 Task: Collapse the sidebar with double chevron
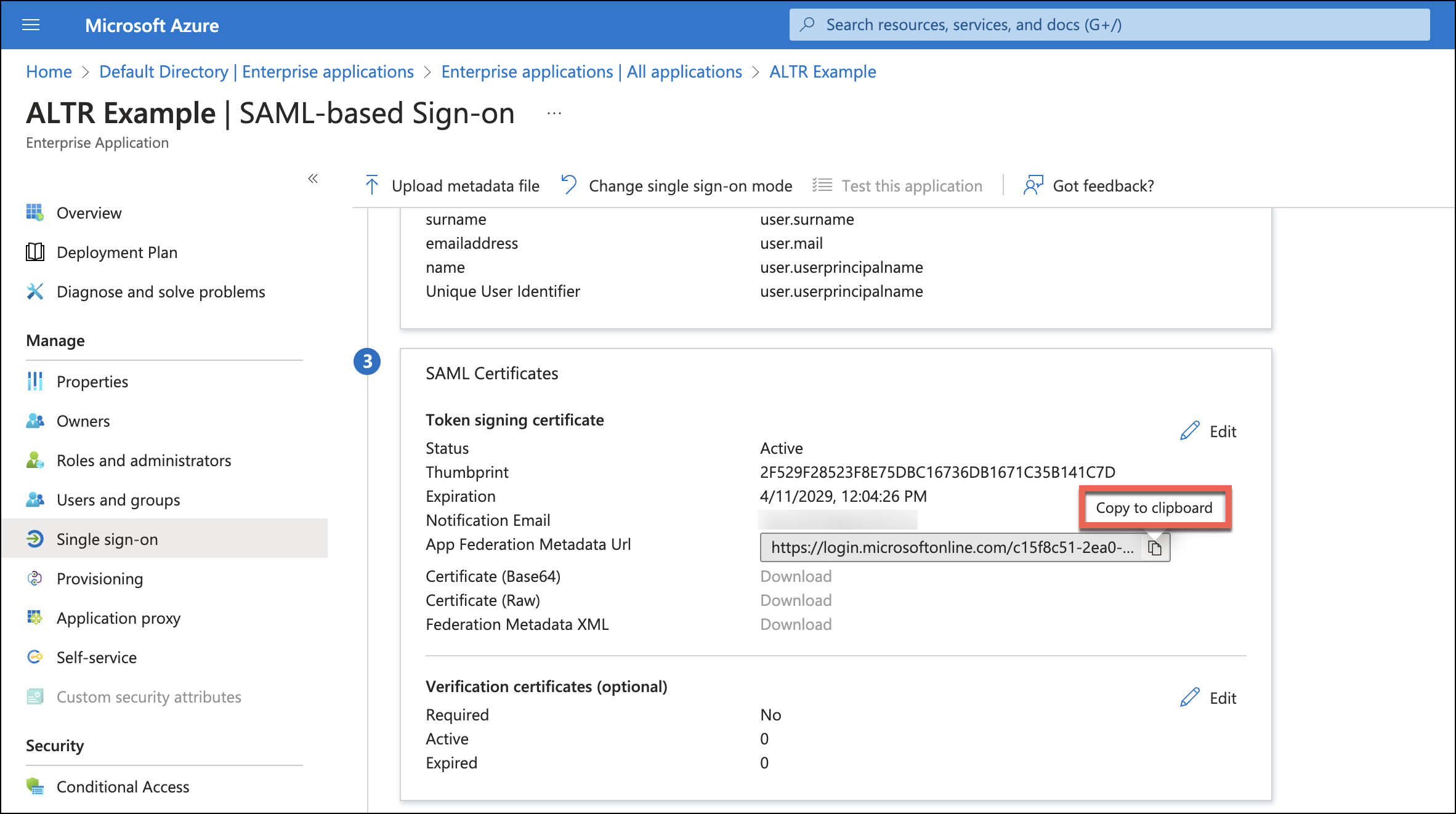(313, 179)
